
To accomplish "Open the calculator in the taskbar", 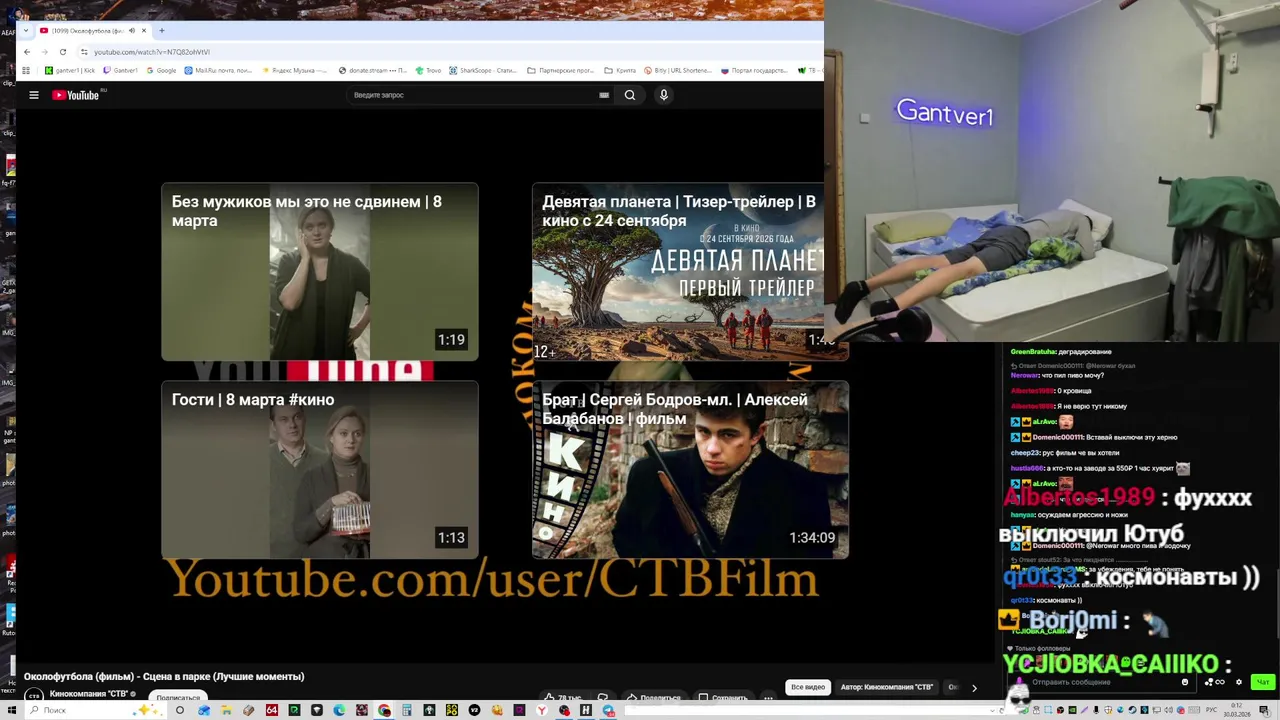I will click(407, 710).
